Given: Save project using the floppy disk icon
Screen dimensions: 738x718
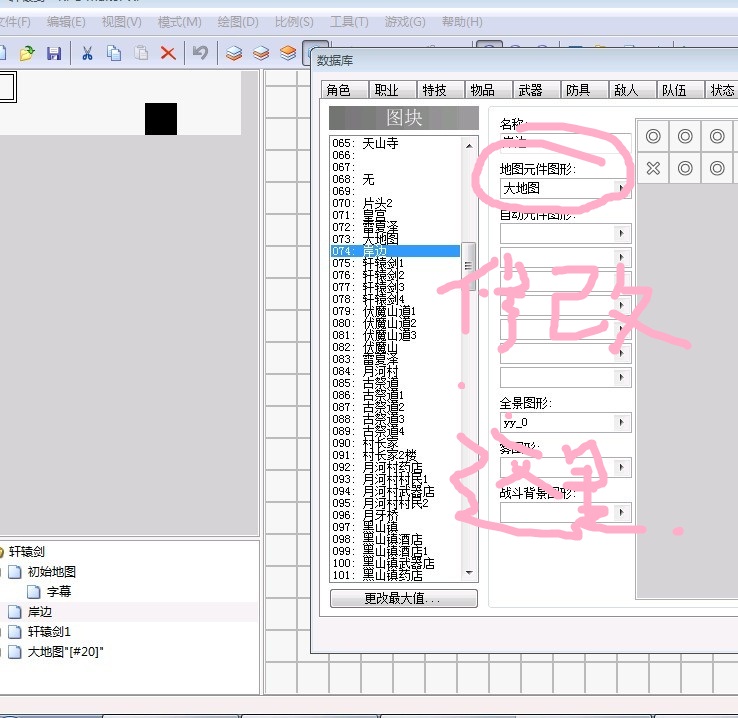Looking at the screenshot, I should (54, 53).
